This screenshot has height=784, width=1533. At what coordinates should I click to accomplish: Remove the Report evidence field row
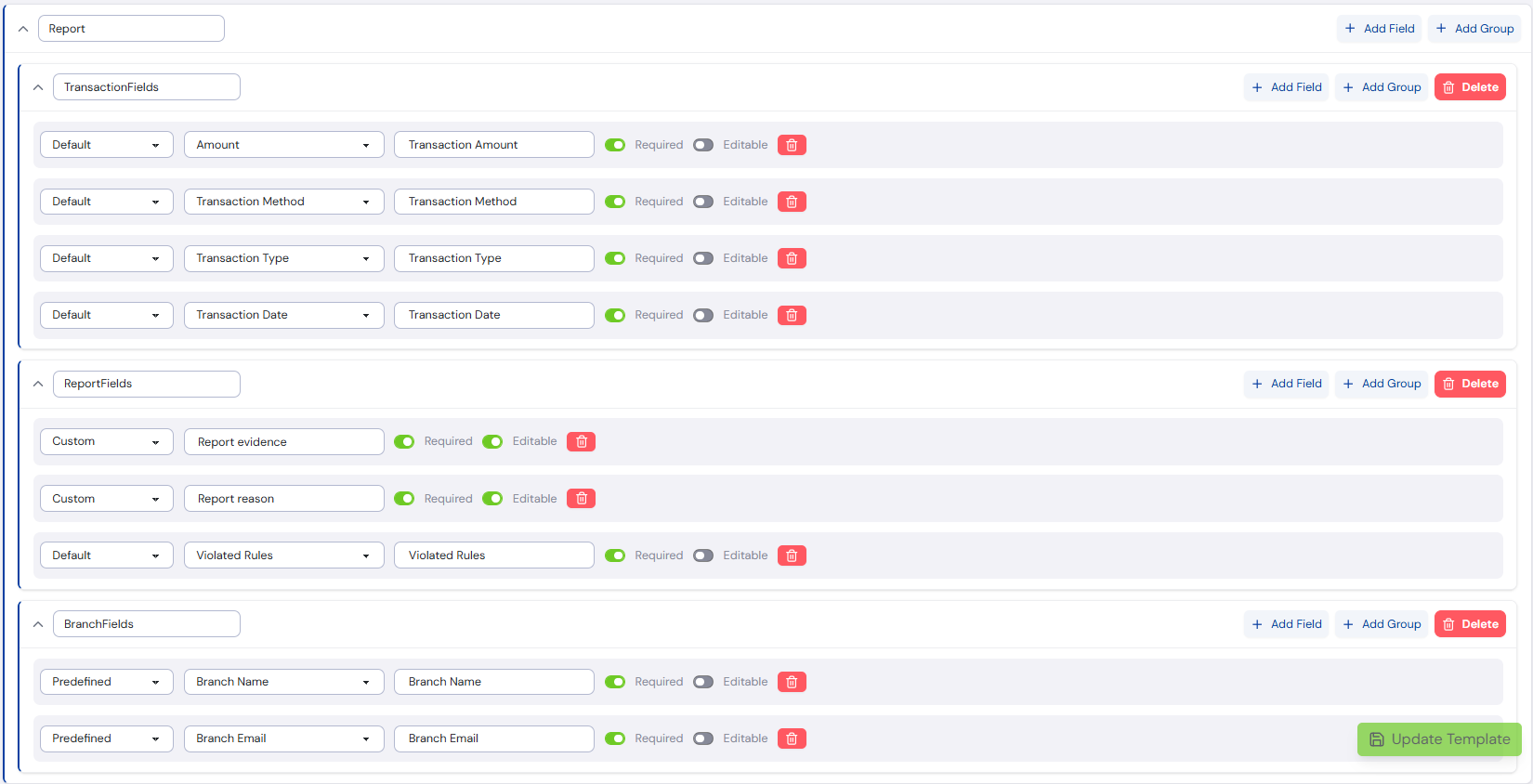click(582, 442)
